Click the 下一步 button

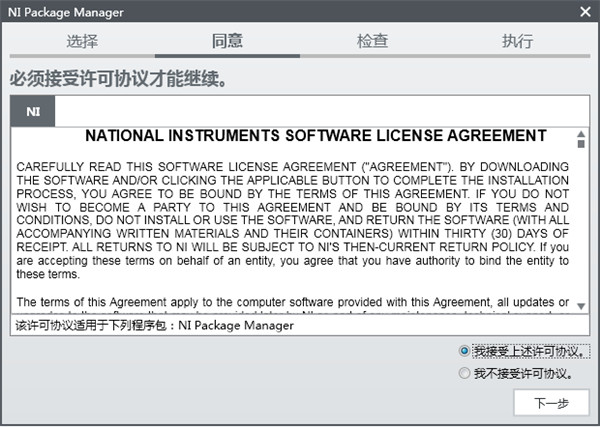[x=551, y=403]
